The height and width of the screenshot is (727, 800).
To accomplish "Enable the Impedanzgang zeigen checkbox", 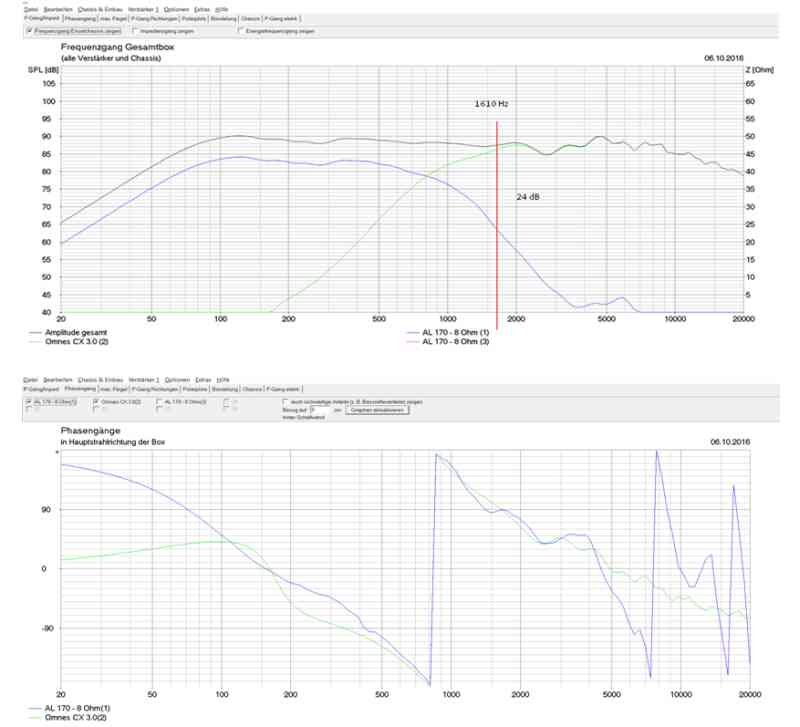I will (x=135, y=30).
